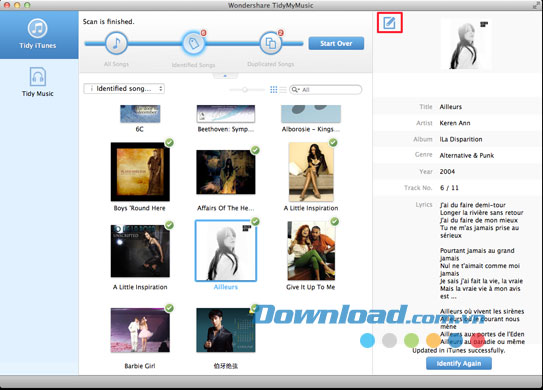Viewport: 543px width, 390px height.
Task: Close the TidyMyMusic window
Action: [7, 5]
